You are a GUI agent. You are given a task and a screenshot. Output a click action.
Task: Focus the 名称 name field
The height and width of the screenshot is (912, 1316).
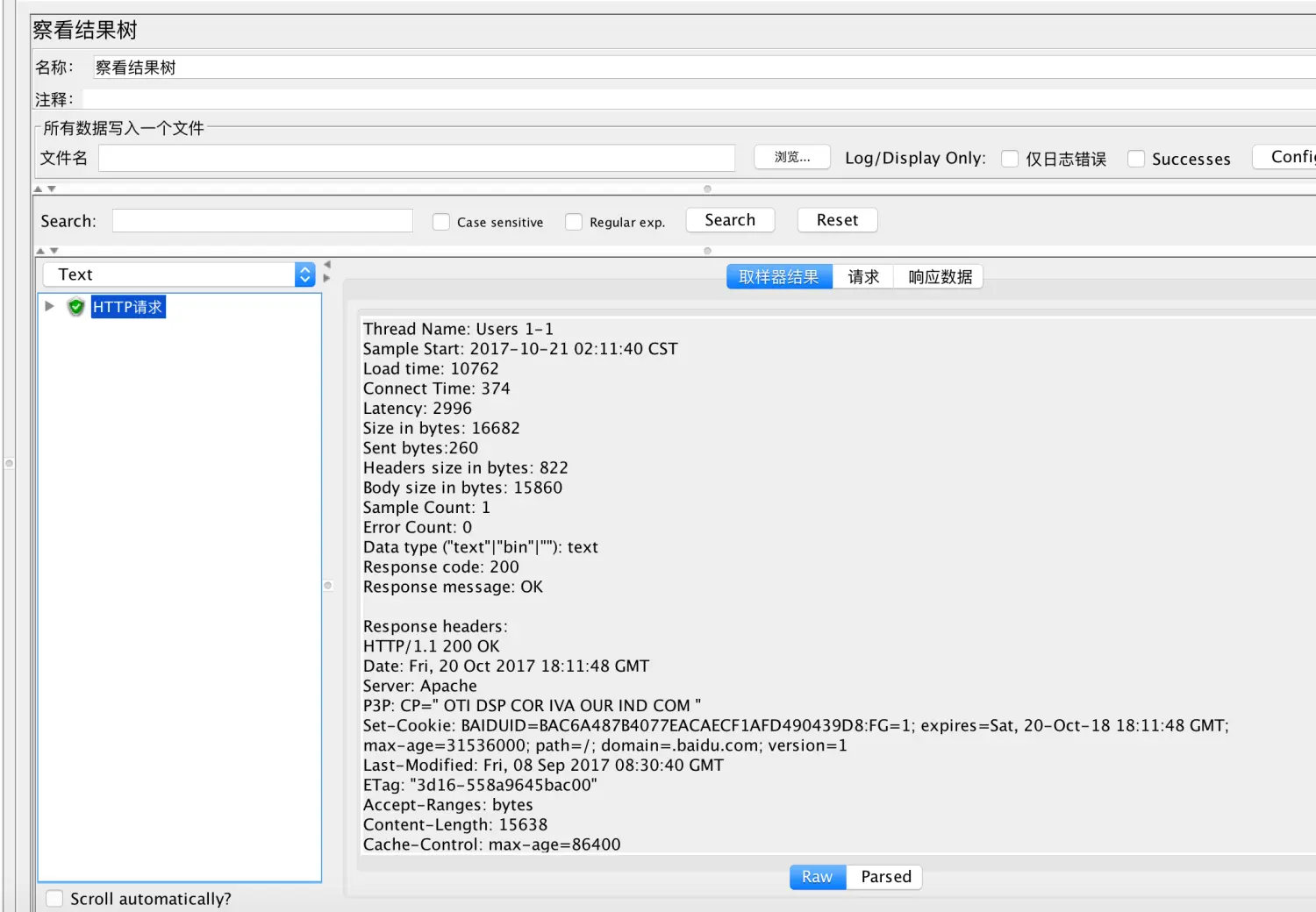704,68
